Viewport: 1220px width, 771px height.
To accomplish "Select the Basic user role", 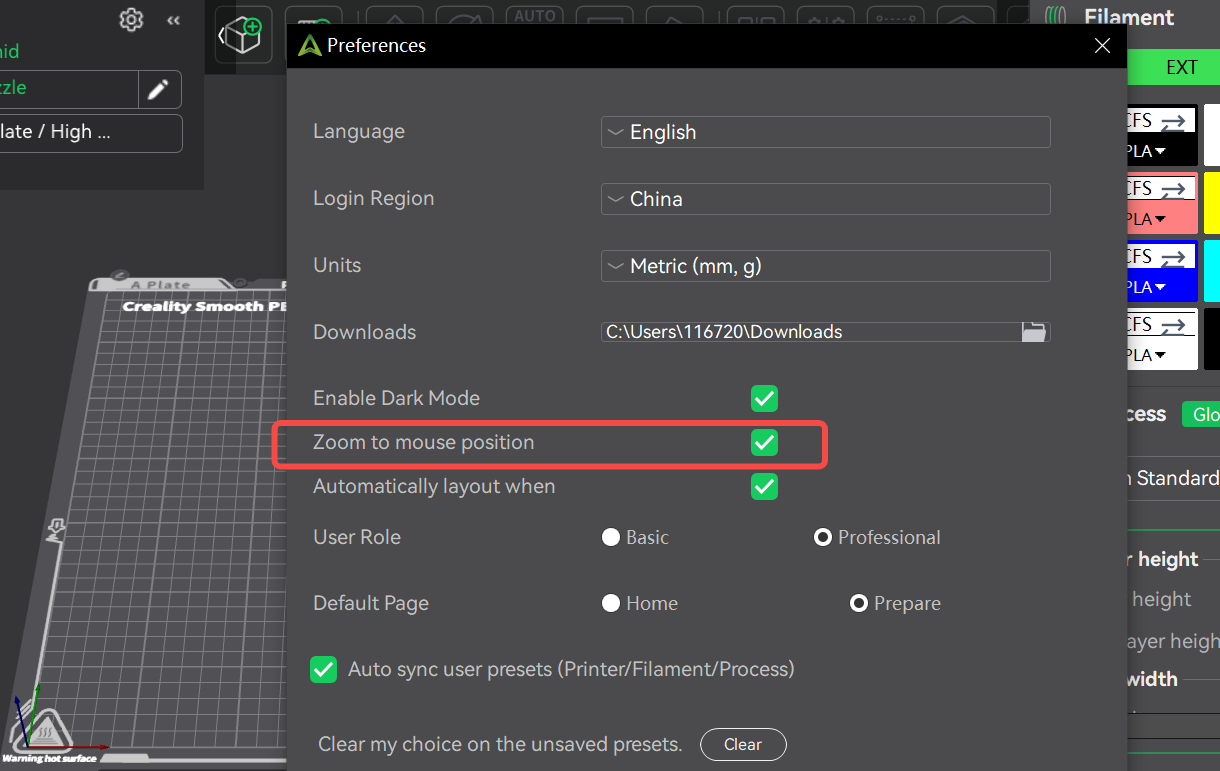I will click(611, 537).
